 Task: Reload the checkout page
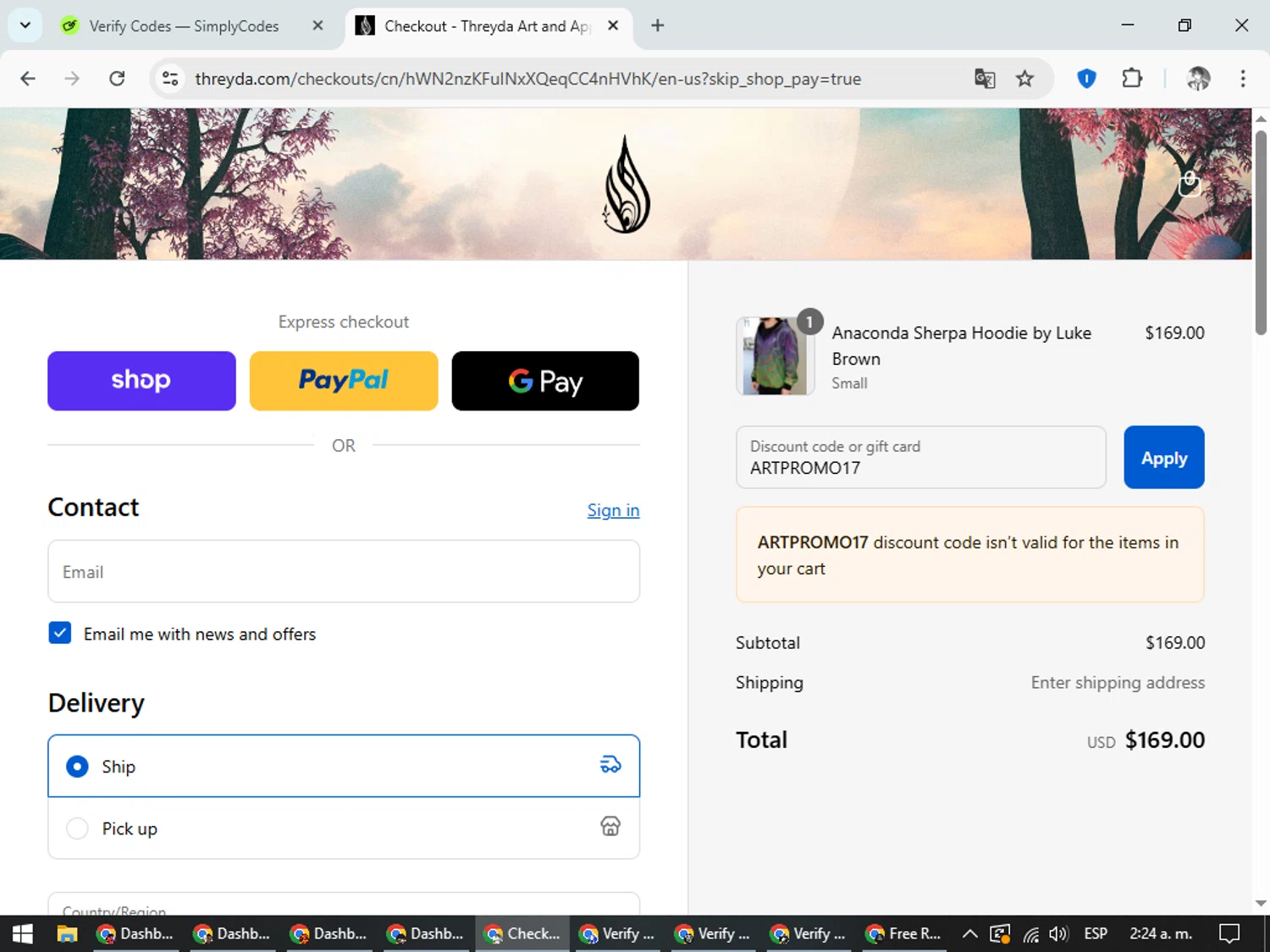pos(117,79)
